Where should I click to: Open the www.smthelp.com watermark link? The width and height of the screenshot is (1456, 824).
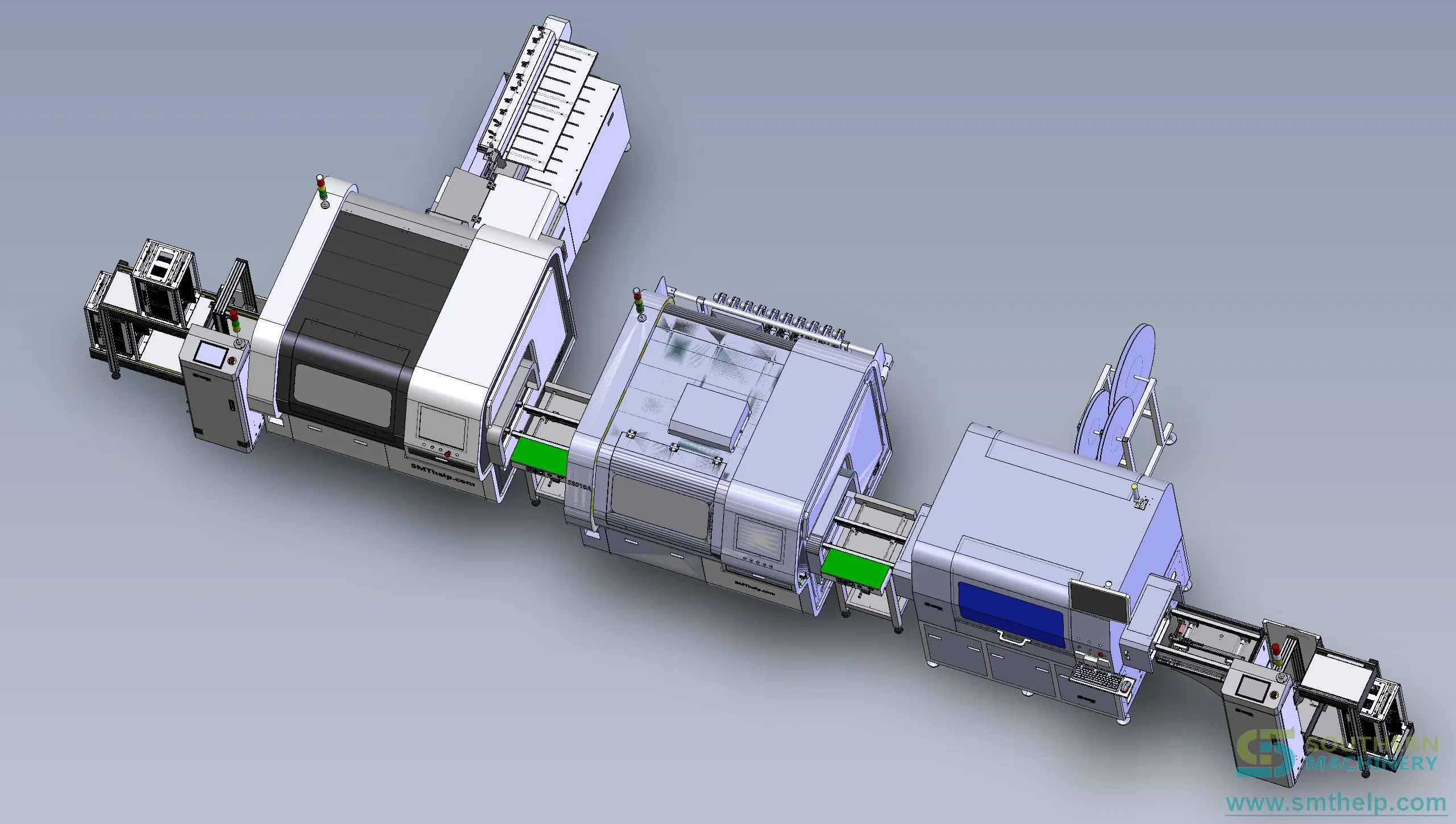(x=1336, y=803)
